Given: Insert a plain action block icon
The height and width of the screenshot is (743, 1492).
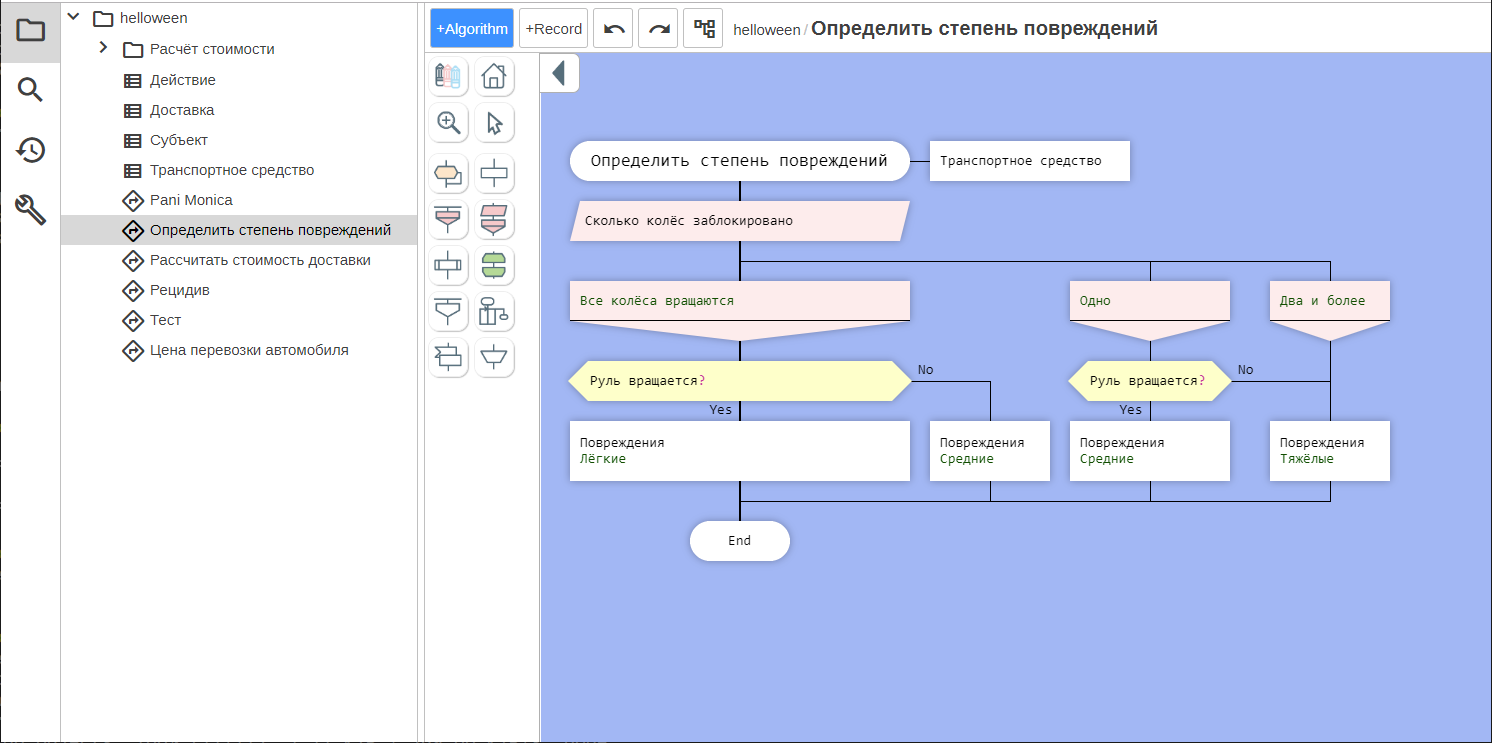Looking at the screenshot, I should tap(494, 174).
